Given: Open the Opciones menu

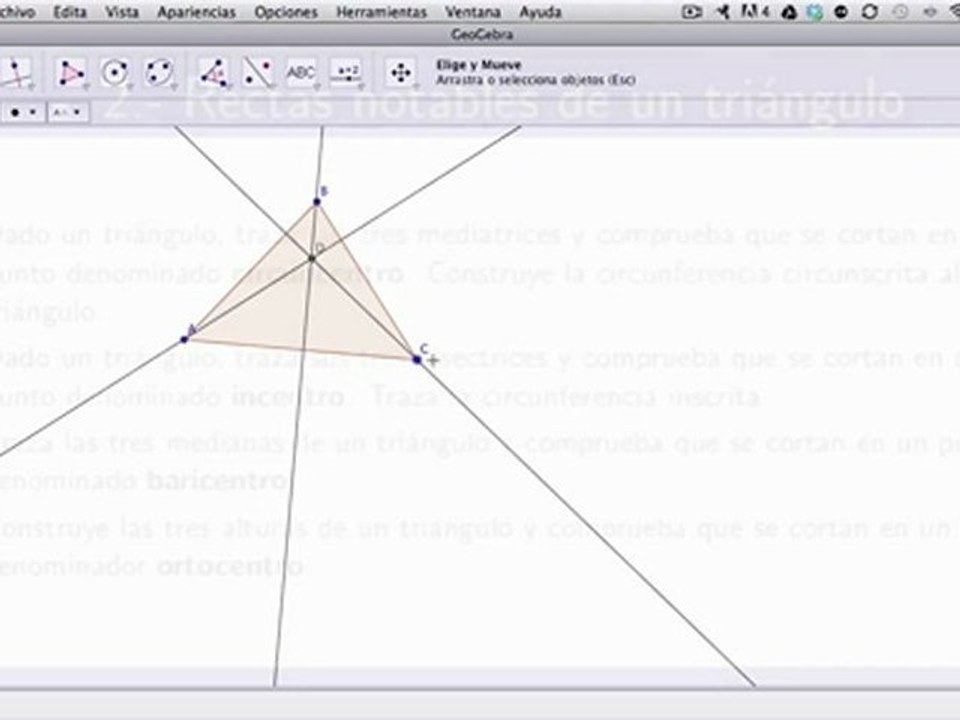Looking at the screenshot, I should 286,12.
